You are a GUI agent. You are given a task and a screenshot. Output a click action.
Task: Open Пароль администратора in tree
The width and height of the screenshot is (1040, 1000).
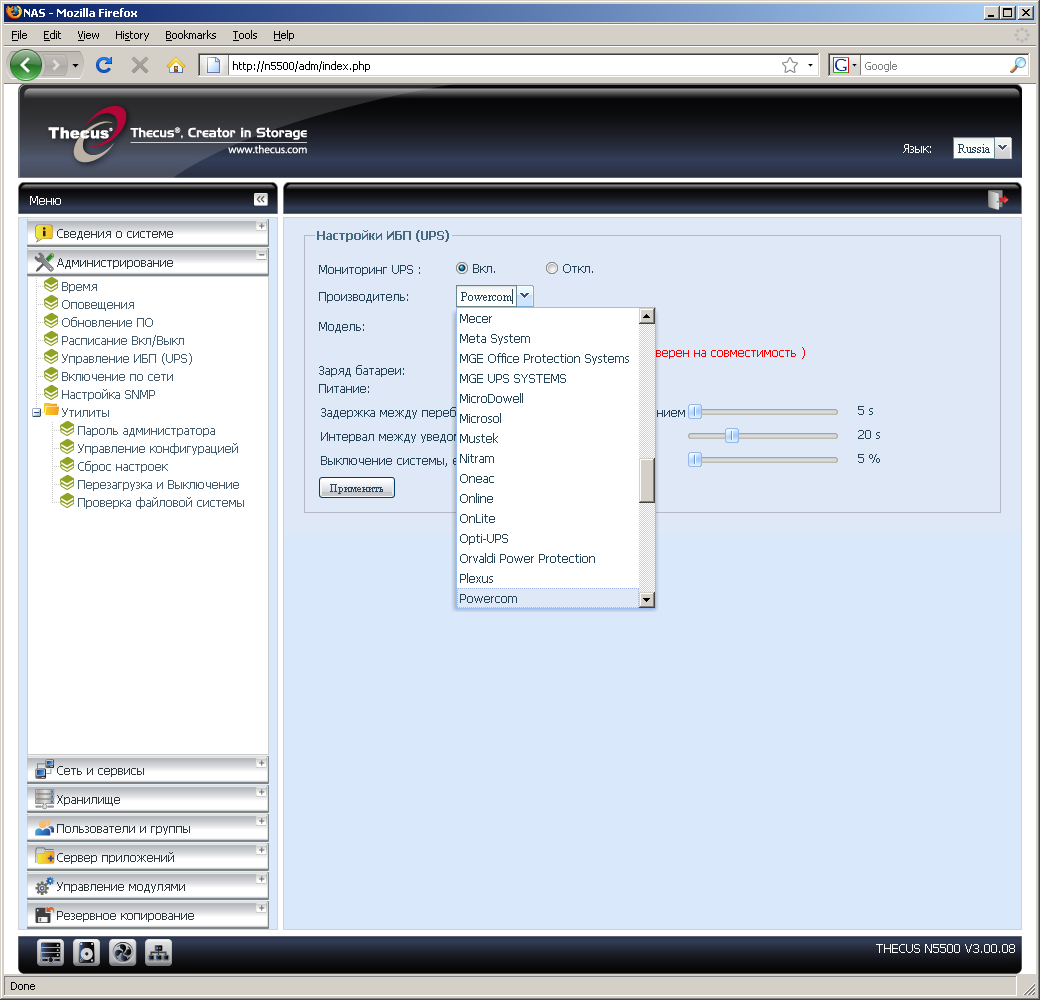point(146,430)
